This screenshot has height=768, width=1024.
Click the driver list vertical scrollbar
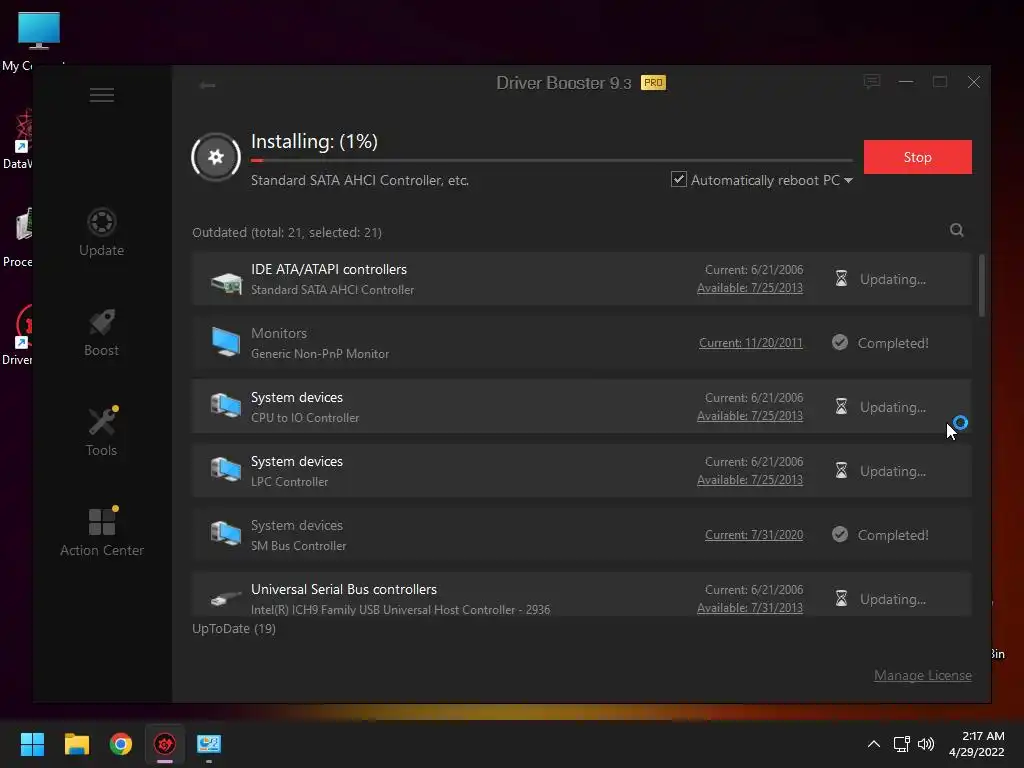pyautogui.click(x=982, y=286)
